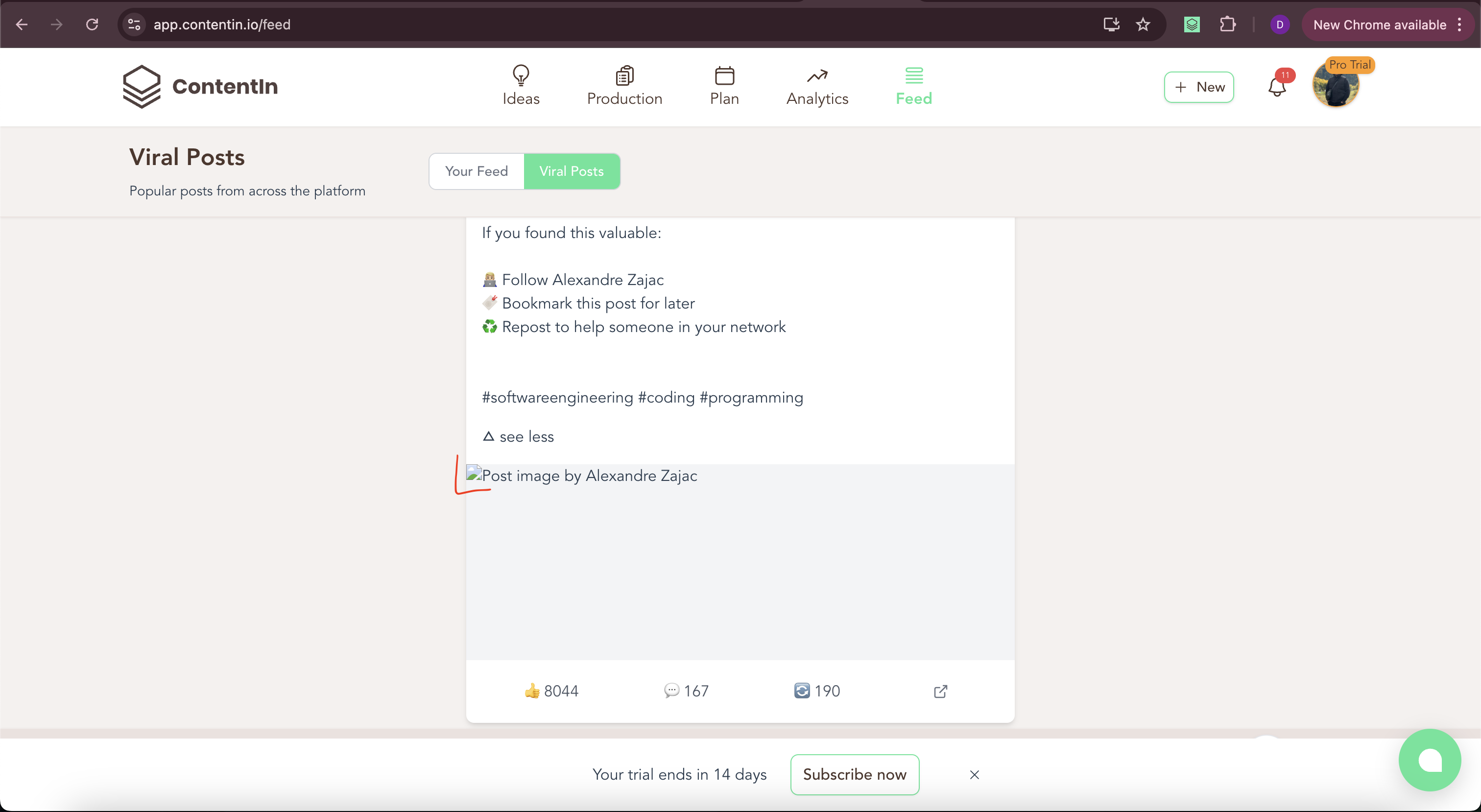Viewport: 1481px width, 812px height.
Task: Go to the Production documents section
Action: click(x=624, y=86)
